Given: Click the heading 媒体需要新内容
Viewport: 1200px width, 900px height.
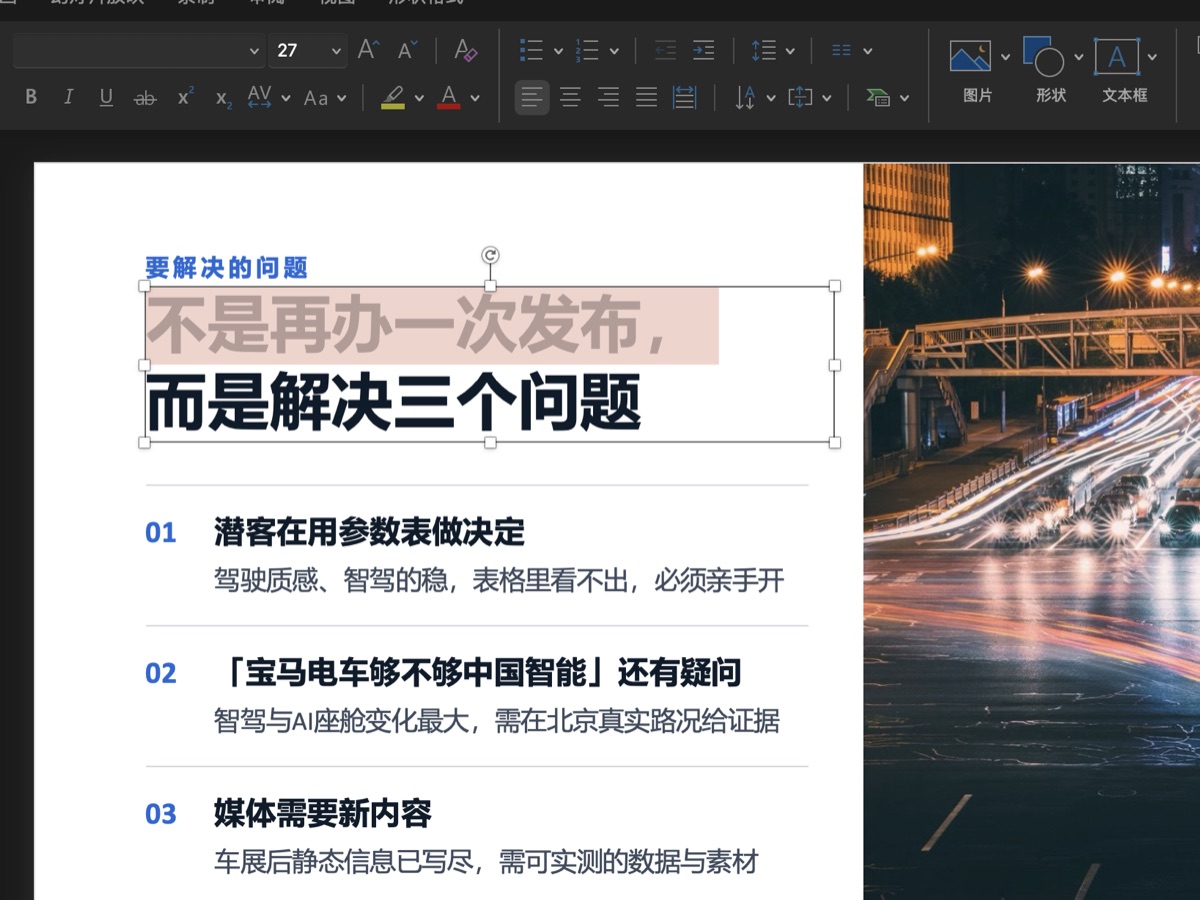Looking at the screenshot, I should pyautogui.click(x=323, y=813).
